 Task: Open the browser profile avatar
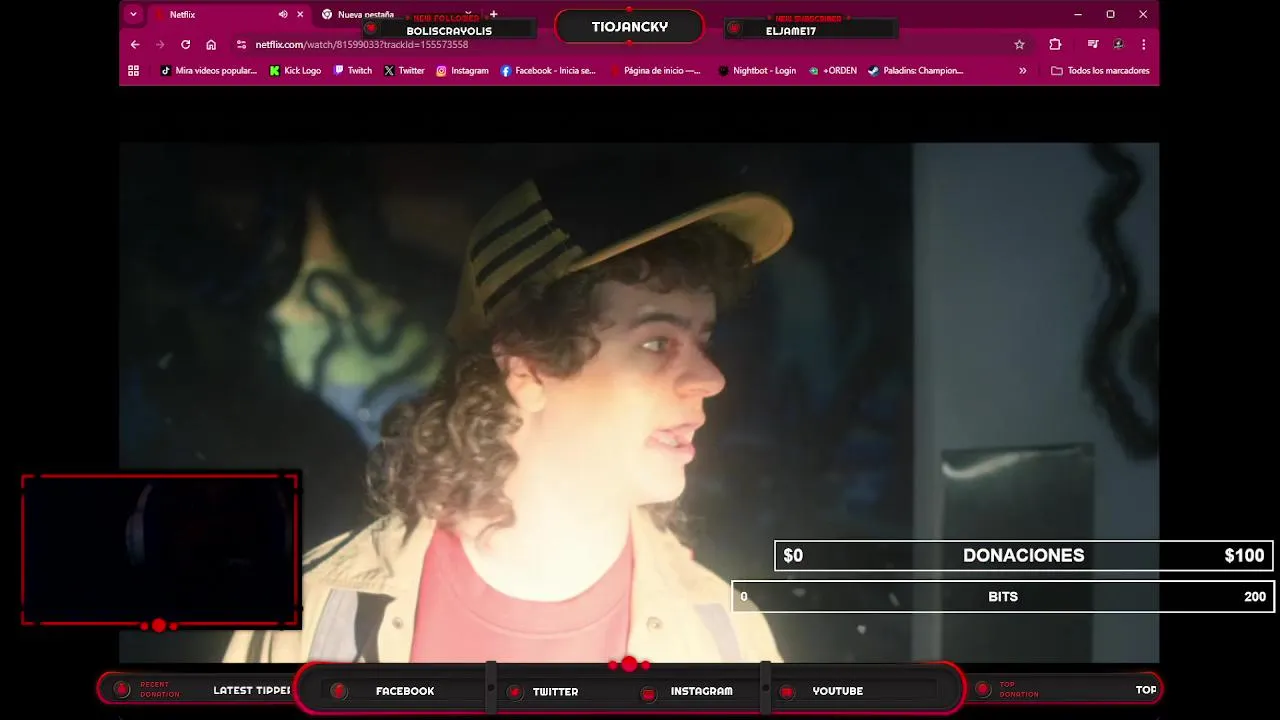click(1118, 45)
